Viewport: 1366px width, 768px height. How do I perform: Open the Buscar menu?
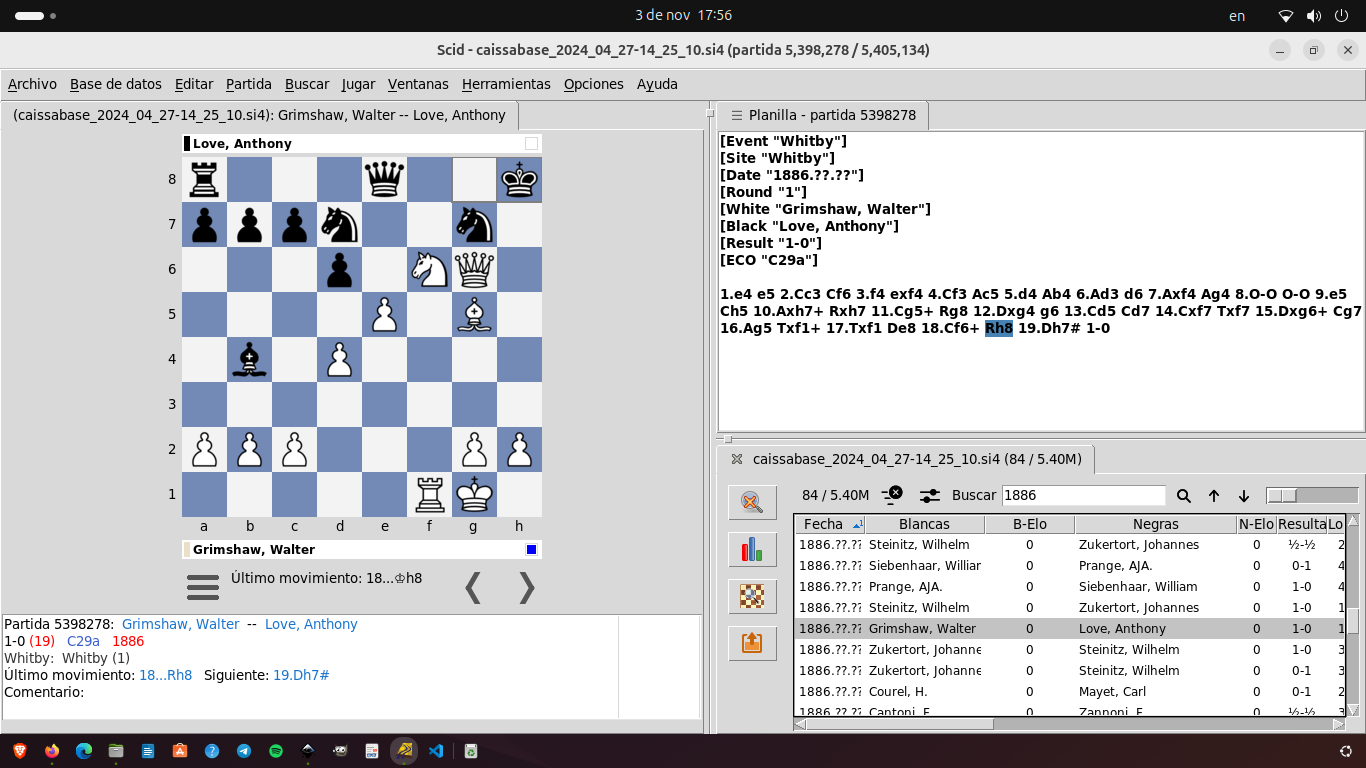pyautogui.click(x=307, y=84)
